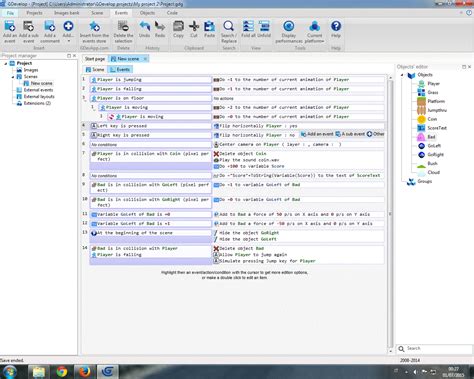Image resolution: width=474 pixels, height=379 pixels.
Task: Select External events tree item
Action: (38, 90)
